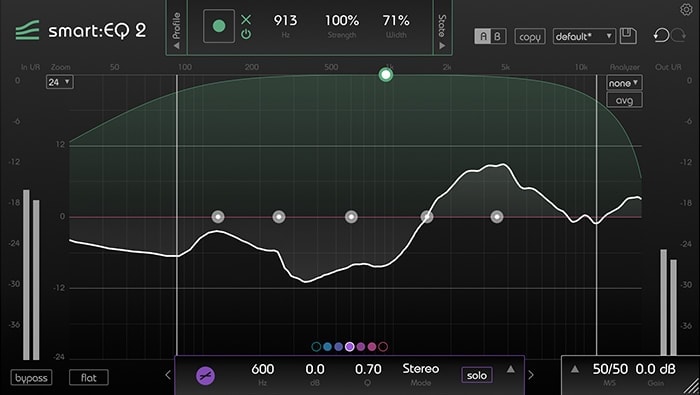This screenshot has height=395, width=700.
Task: Undo the last change
Action: [x=661, y=35]
